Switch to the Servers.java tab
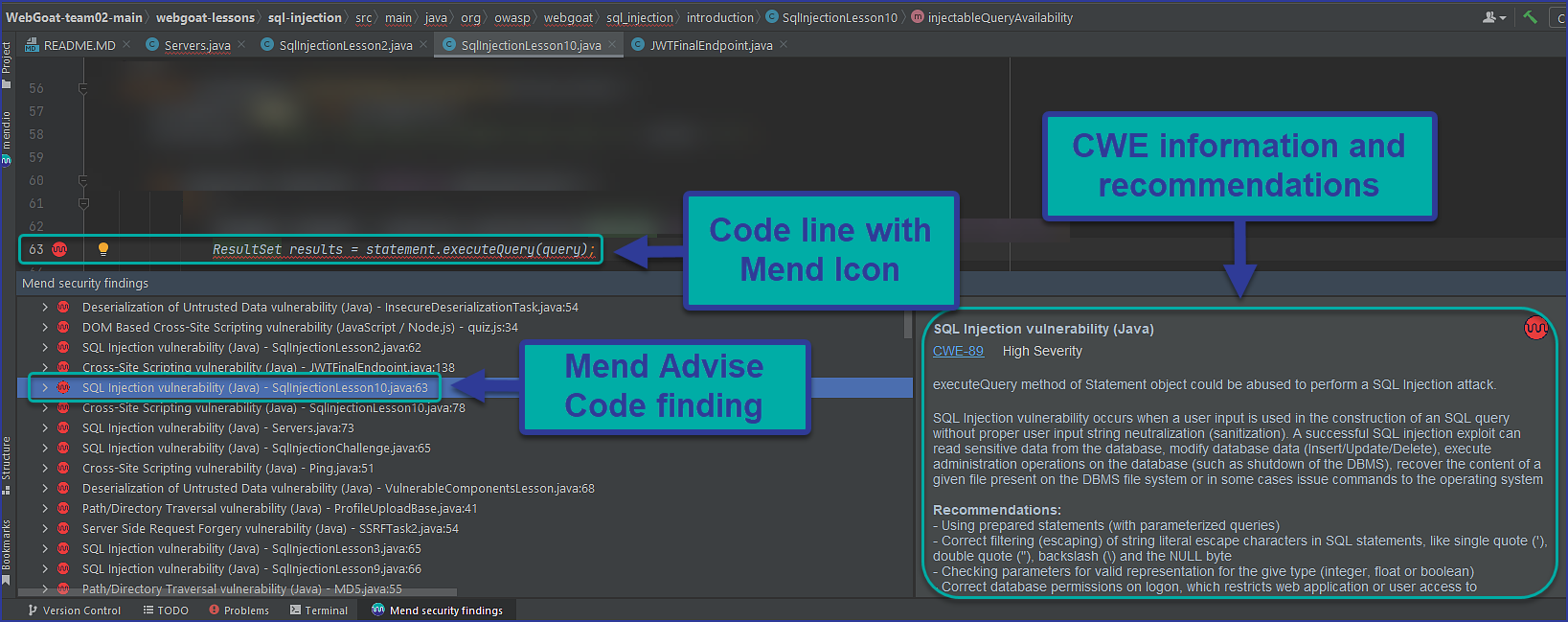Viewport: 1568px width, 622px height. pos(196,45)
